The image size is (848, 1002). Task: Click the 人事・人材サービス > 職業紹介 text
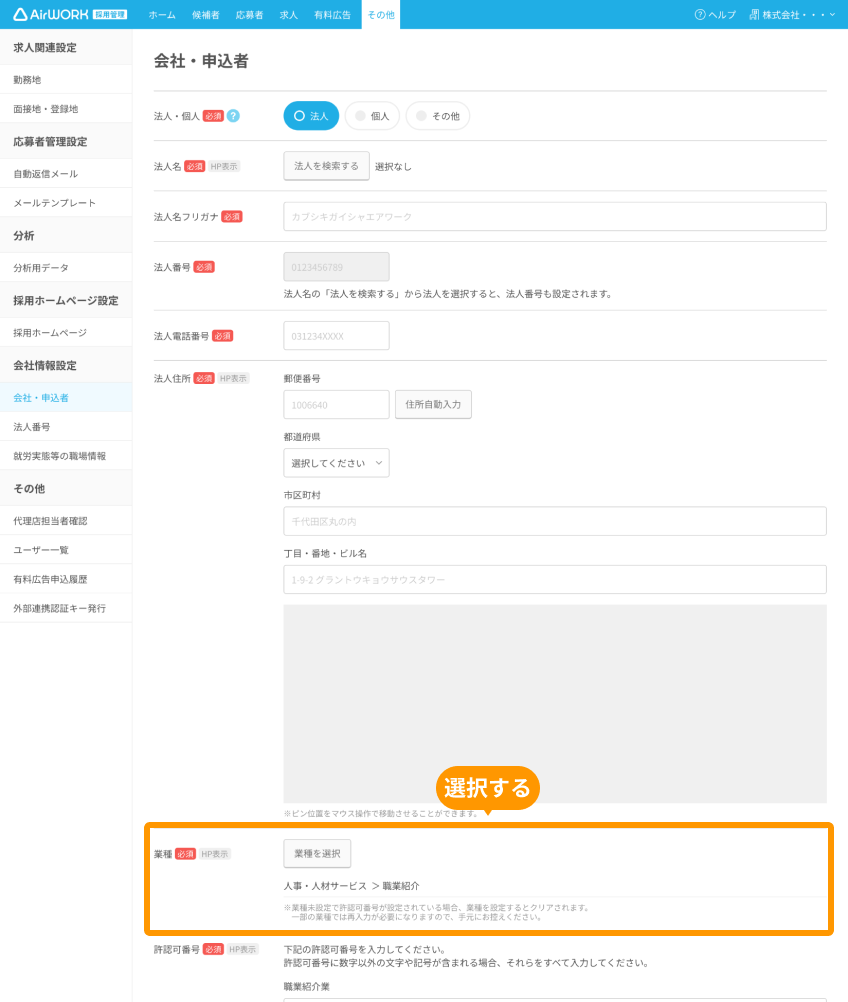coord(351,886)
